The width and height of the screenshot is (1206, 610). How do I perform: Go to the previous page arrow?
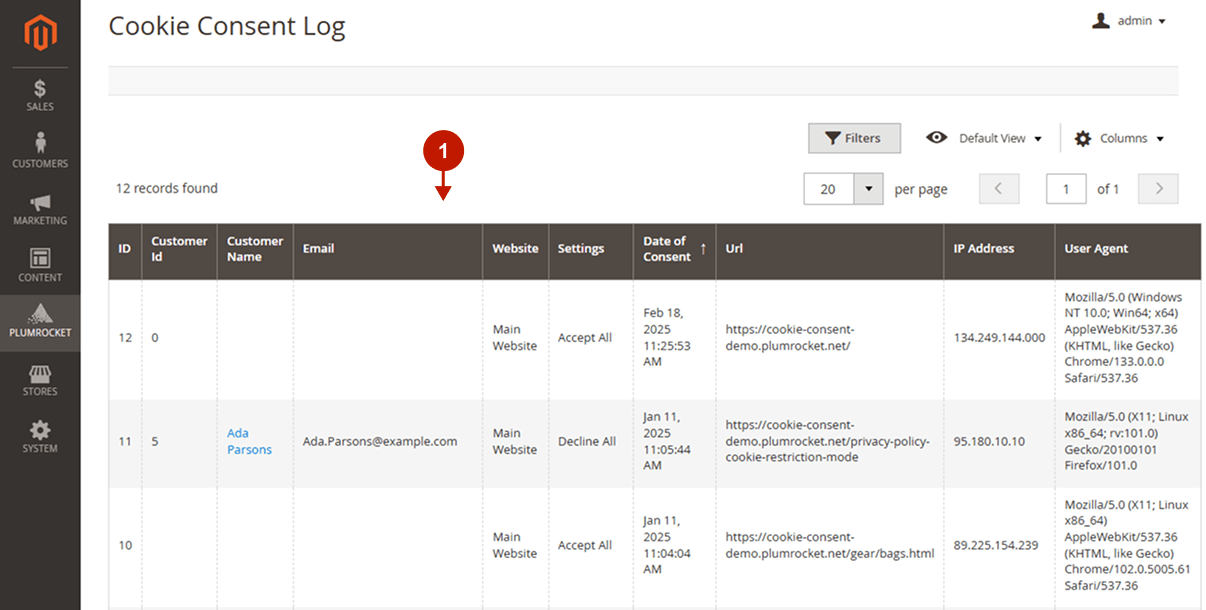coord(999,189)
